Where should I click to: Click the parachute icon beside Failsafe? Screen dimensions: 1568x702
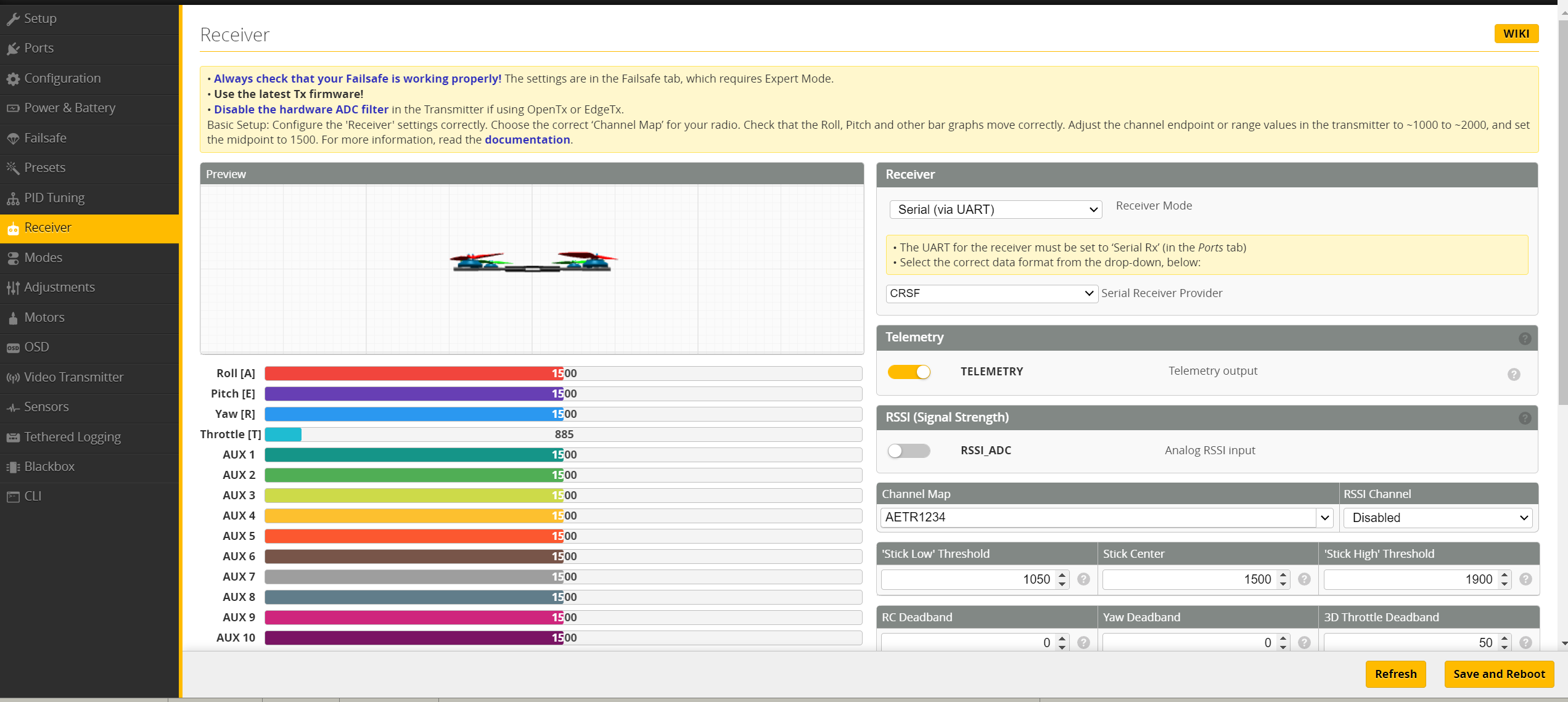[x=13, y=139]
